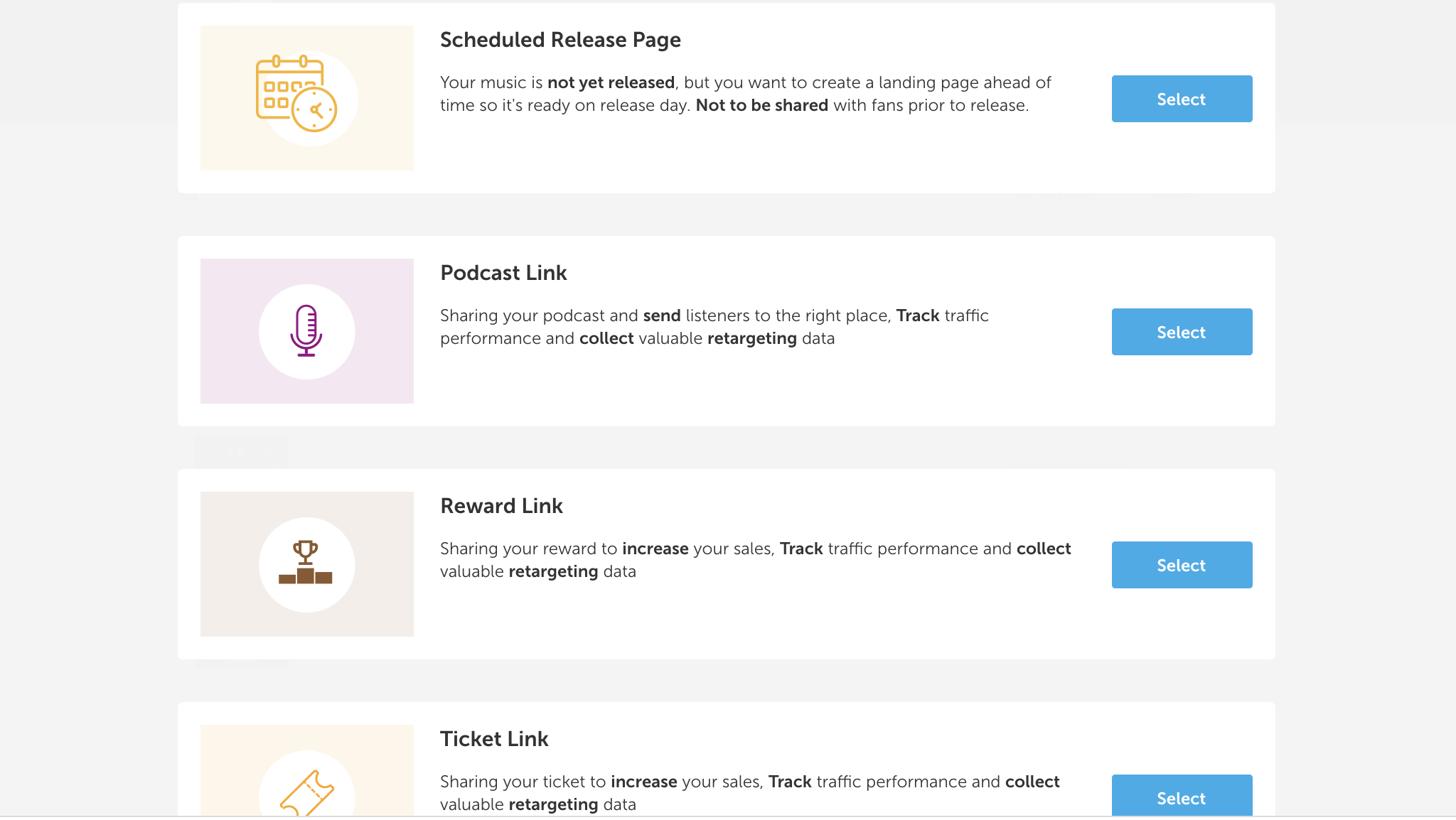This screenshot has height=820, width=1456.
Task: Click the orange ticket icon
Action: (307, 792)
